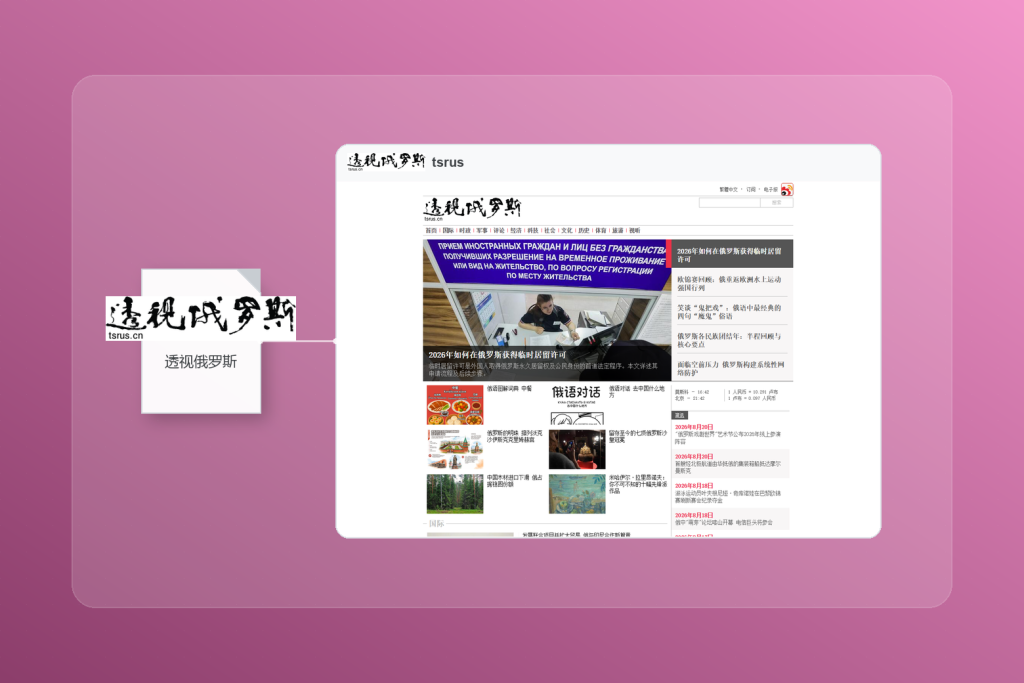Open the second 2026年8月20日 news item
1024x683 pixels.
point(728,464)
